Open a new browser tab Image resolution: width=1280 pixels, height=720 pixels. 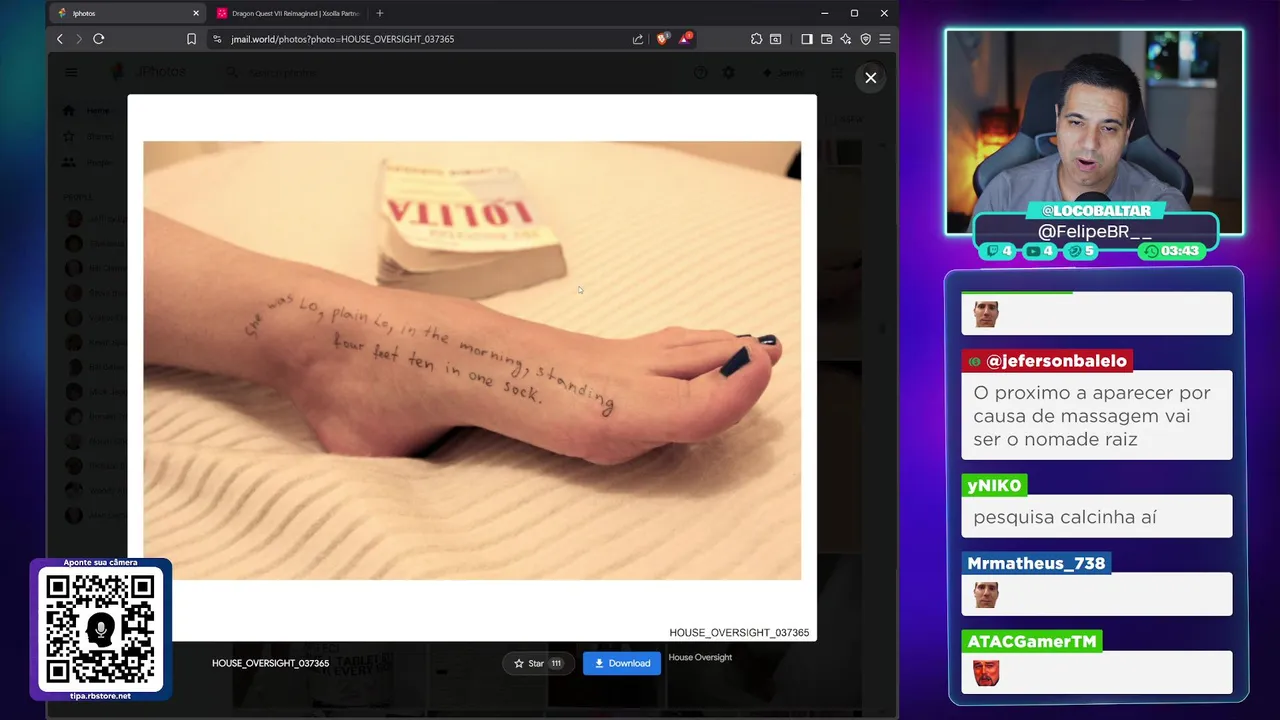click(x=380, y=13)
